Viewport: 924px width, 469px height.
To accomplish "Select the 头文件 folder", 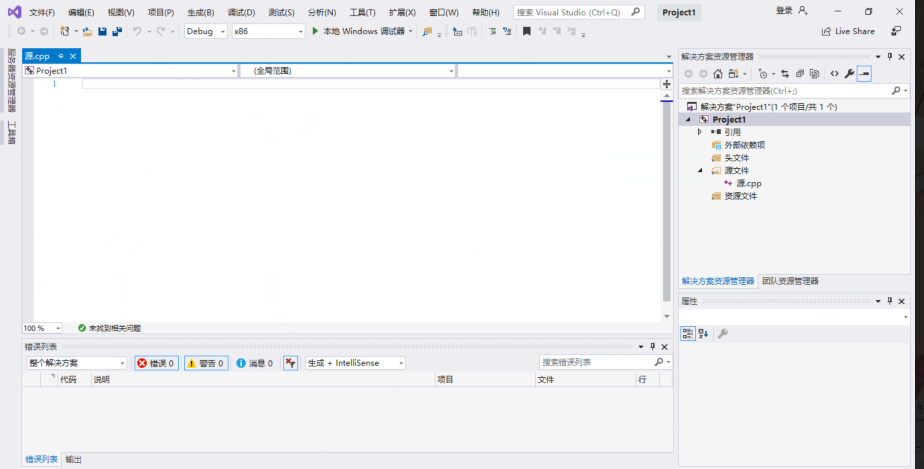I will pyautogui.click(x=737, y=158).
